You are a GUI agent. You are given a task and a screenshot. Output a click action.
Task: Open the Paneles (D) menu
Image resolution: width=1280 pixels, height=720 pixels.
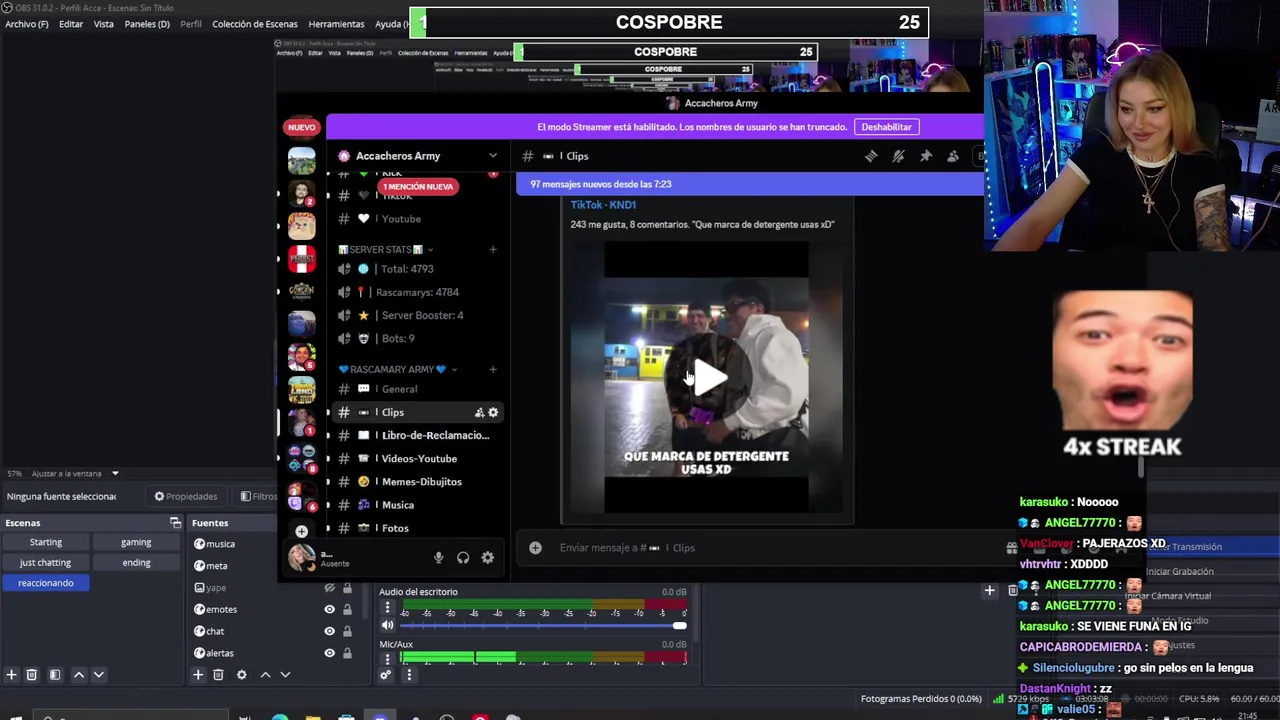pyautogui.click(x=147, y=24)
